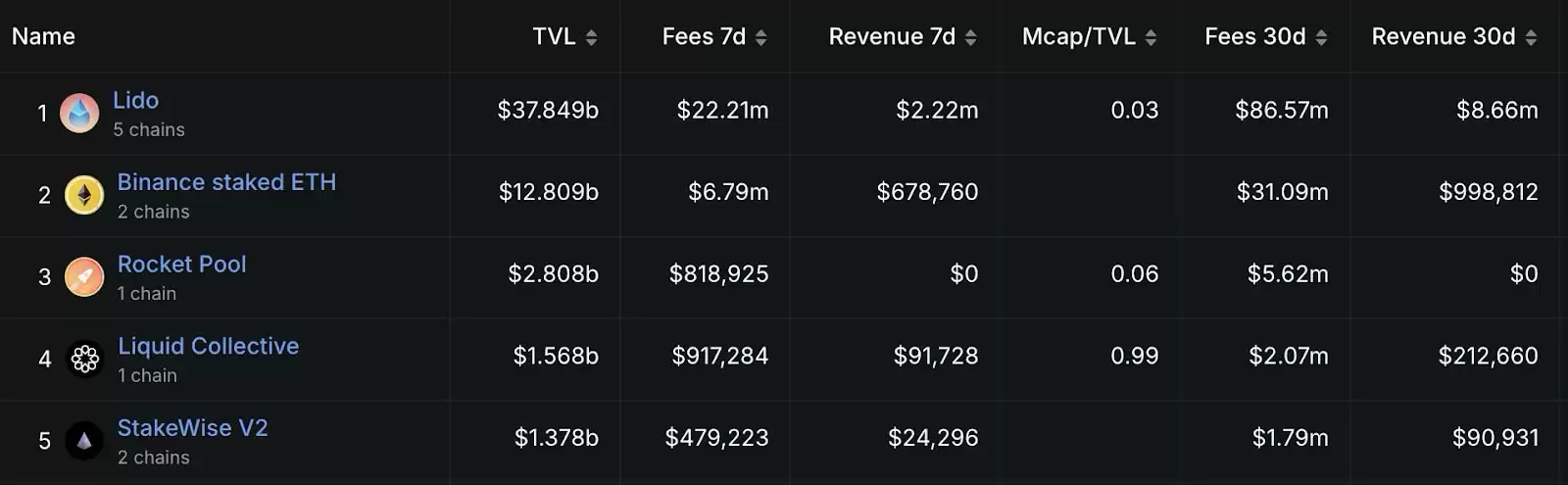Click the TVL column header label
The height and width of the screenshot is (485, 1568).
[554, 36]
